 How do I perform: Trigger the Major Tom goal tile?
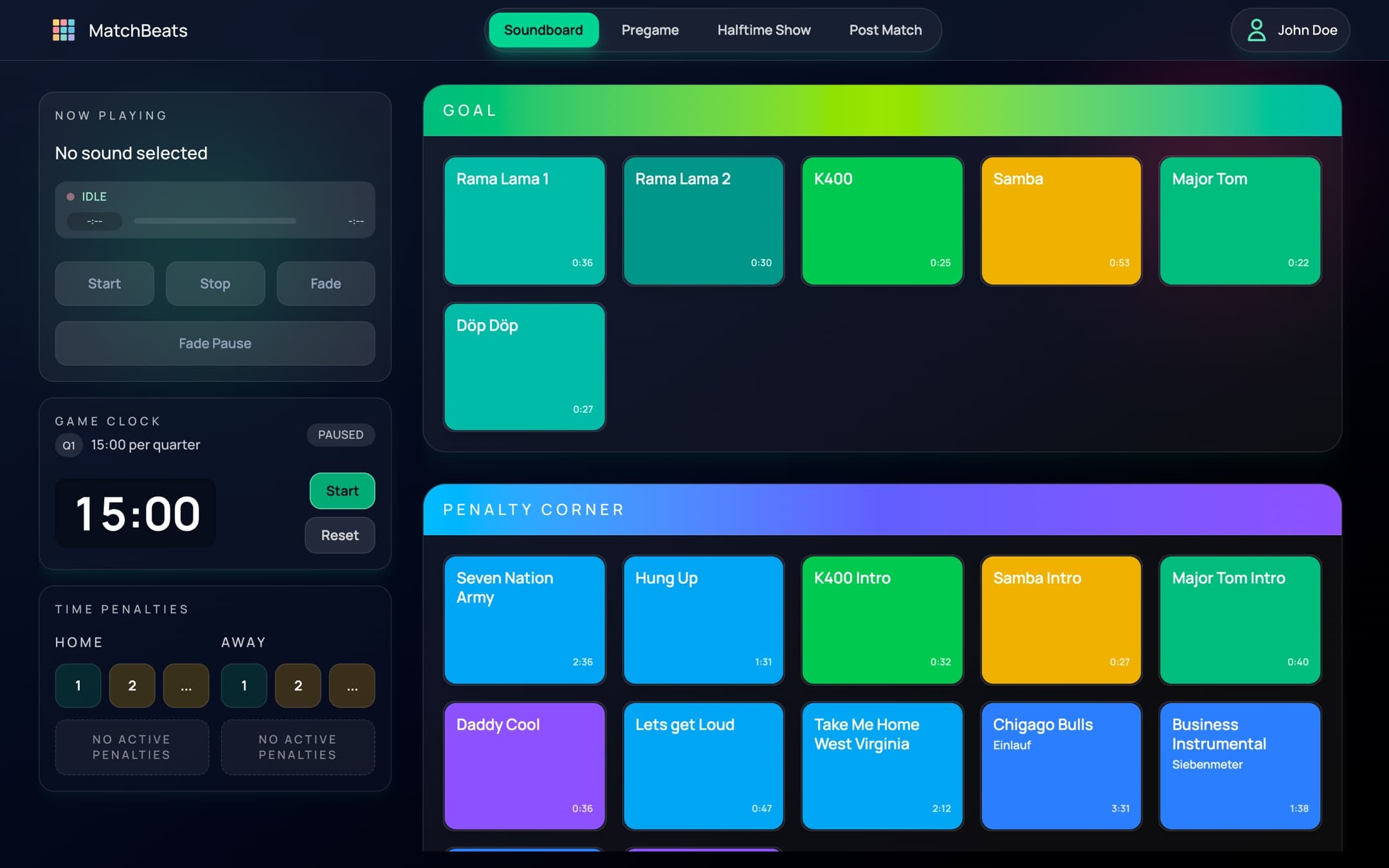(1240, 221)
